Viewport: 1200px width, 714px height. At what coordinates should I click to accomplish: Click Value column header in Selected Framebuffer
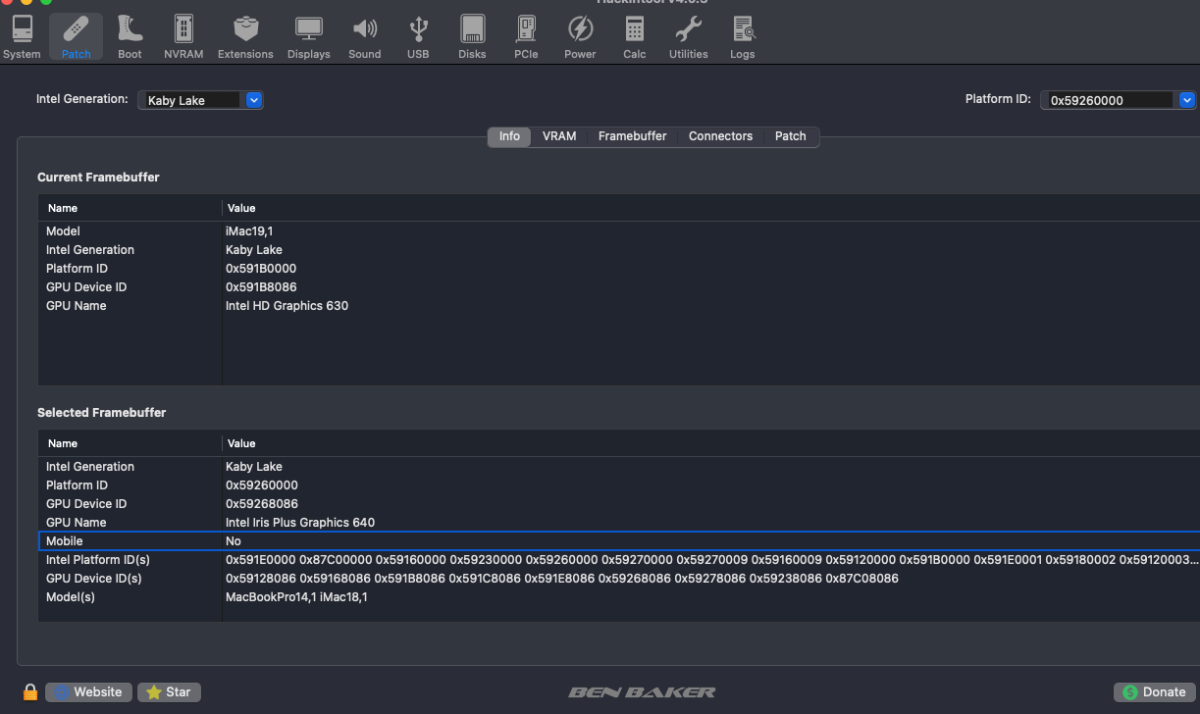pyautogui.click(x=711, y=443)
